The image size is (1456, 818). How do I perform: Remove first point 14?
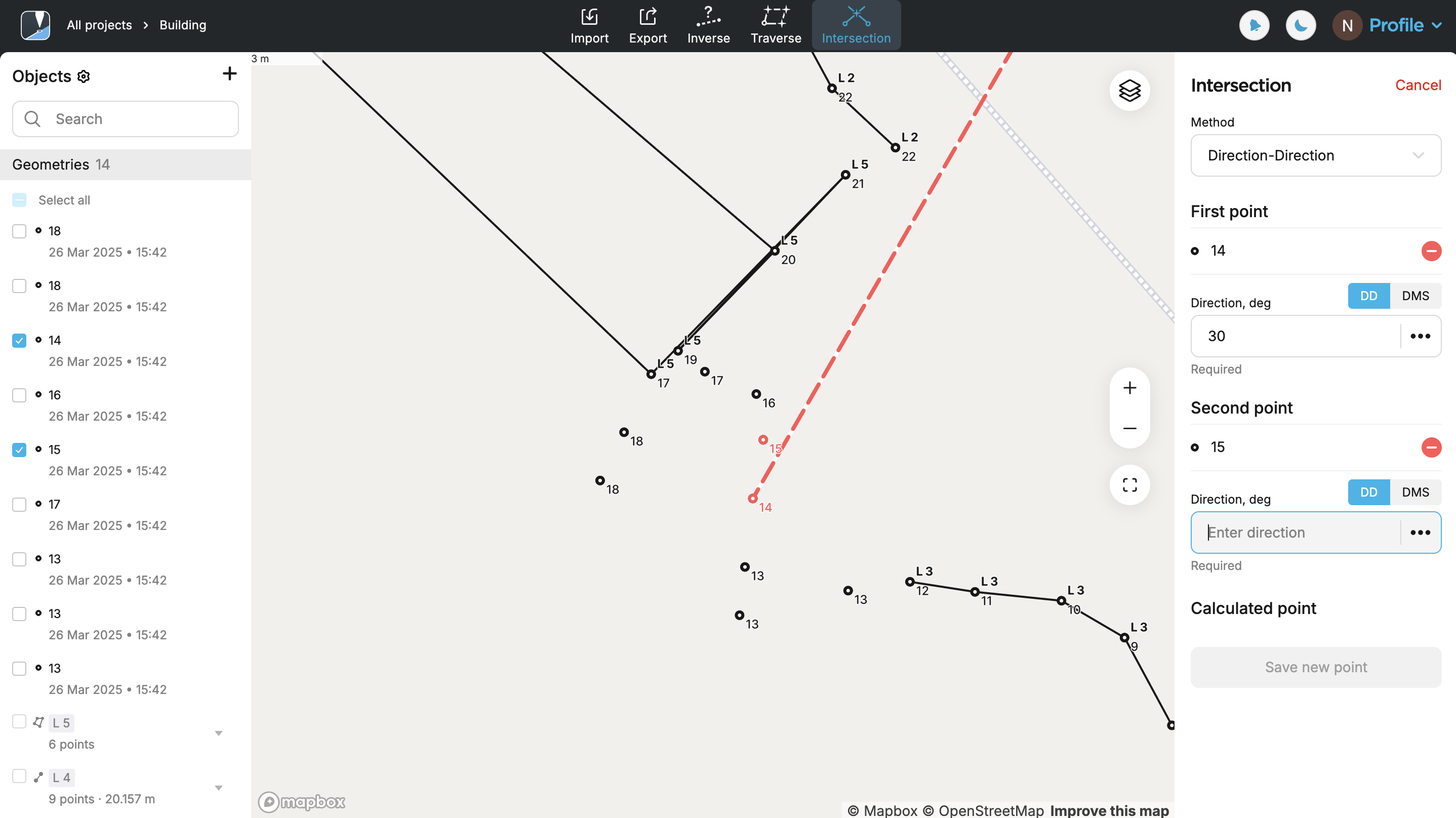click(x=1431, y=251)
